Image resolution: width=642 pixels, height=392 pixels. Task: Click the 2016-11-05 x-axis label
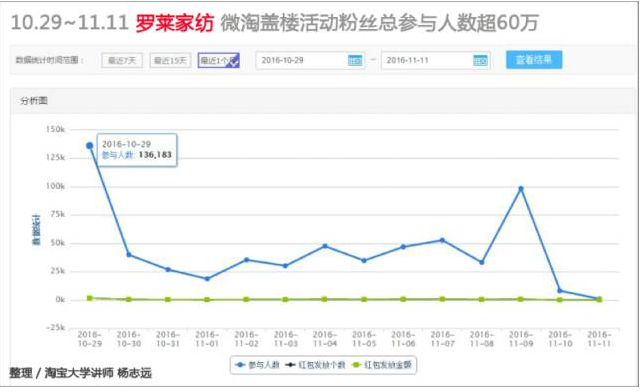(364, 339)
